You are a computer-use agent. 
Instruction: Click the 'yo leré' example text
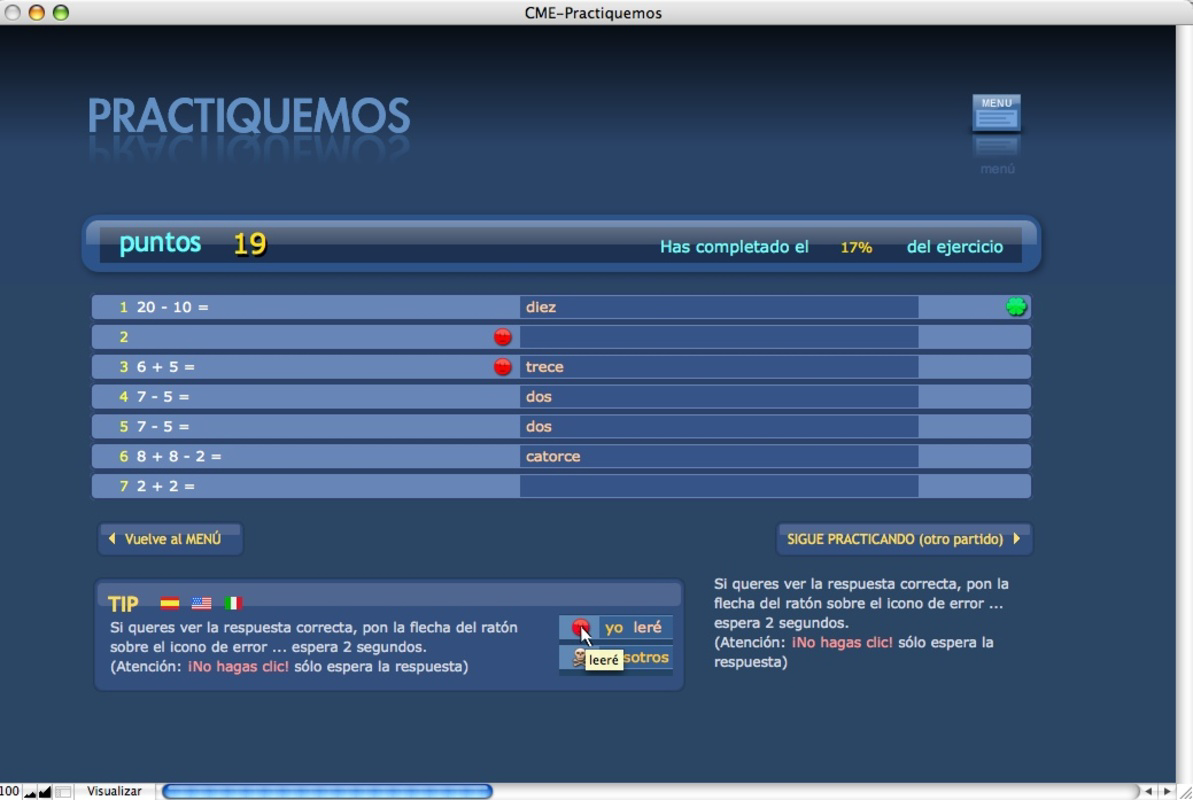coord(633,627)
